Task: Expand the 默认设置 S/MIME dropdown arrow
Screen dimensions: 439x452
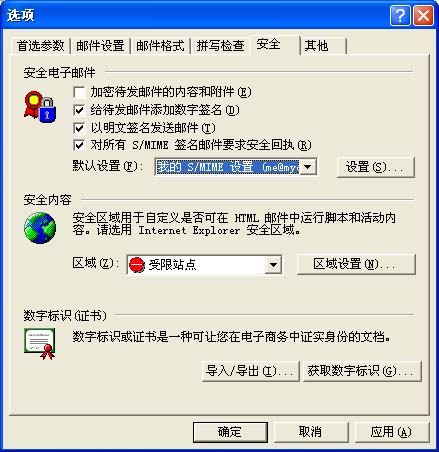Action: click(308, 166)
